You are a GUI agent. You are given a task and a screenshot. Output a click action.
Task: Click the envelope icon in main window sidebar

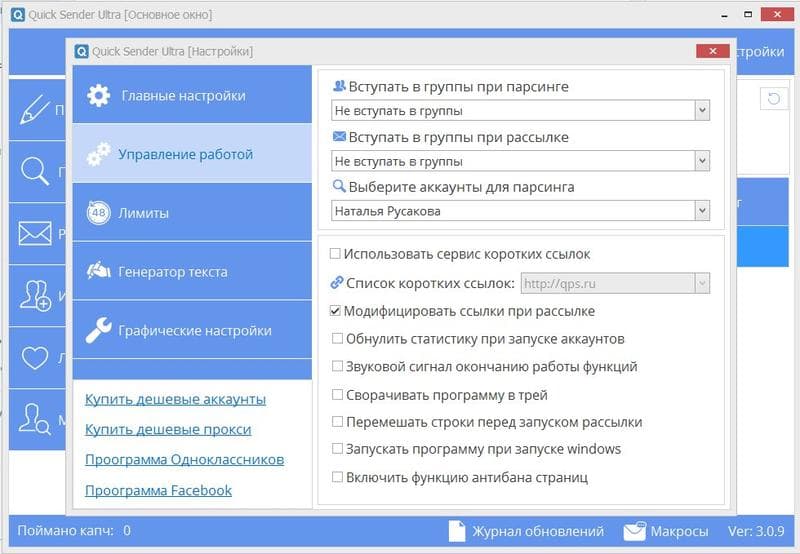(35, 234)
